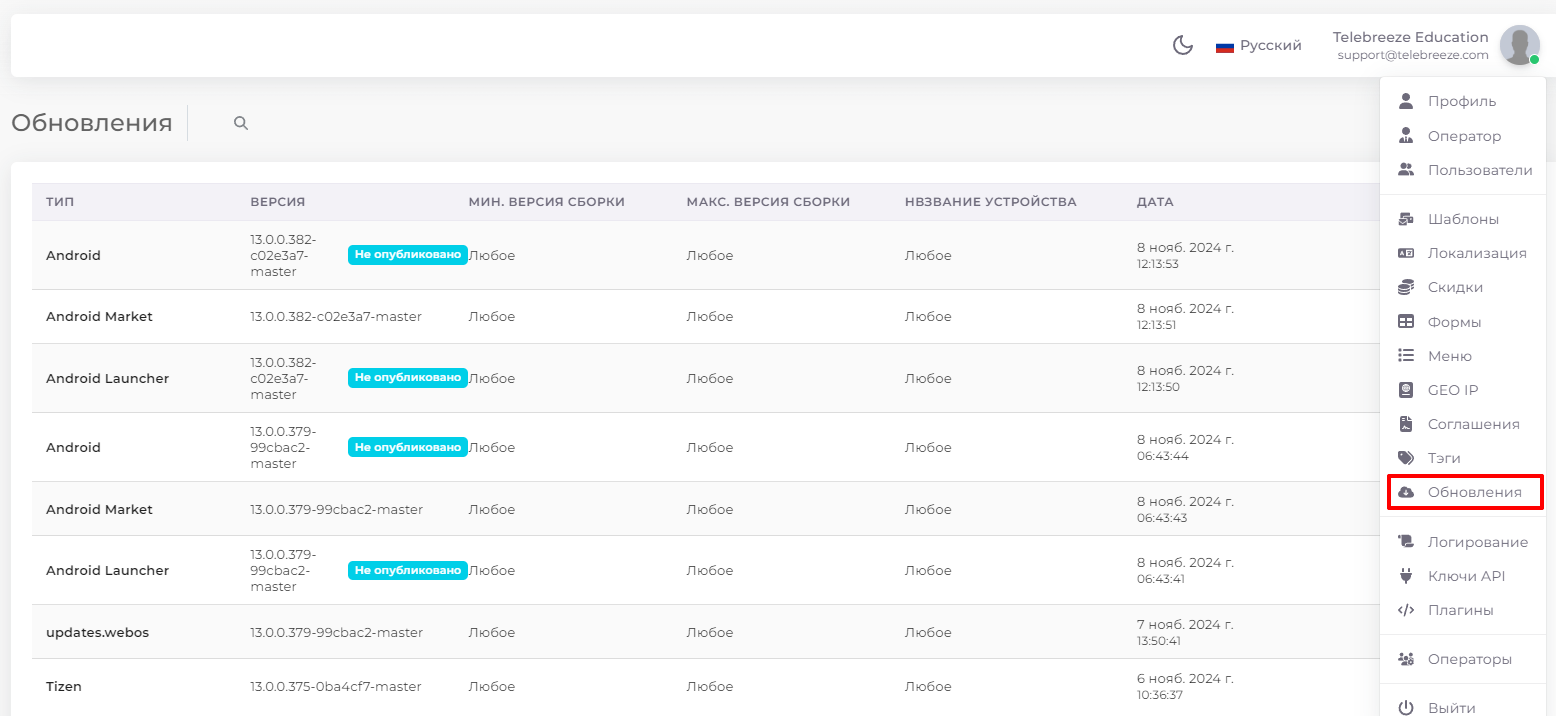Image resolution: width=1556 pixels, height=716 pixels.
Task: Click Не опубликовано badge in 06:43:41 Launcher row
Action: click(407, 570)
